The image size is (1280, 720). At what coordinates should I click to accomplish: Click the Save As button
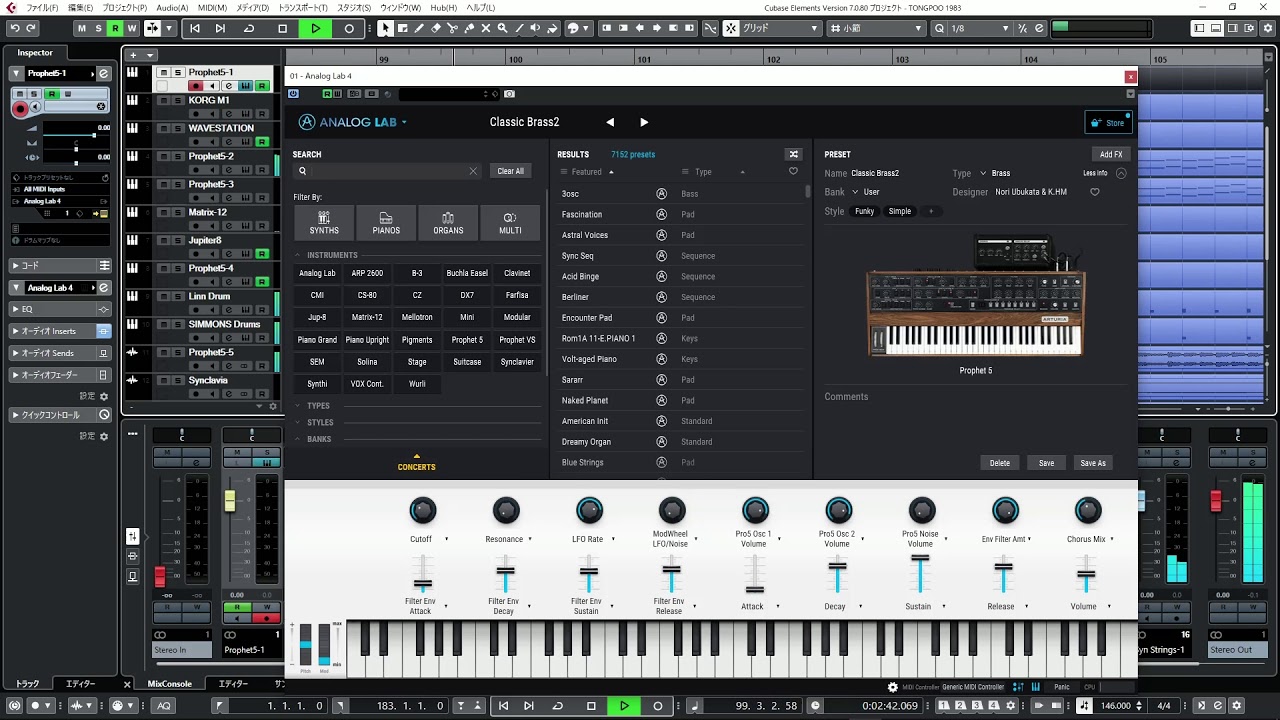[1093, 463]
